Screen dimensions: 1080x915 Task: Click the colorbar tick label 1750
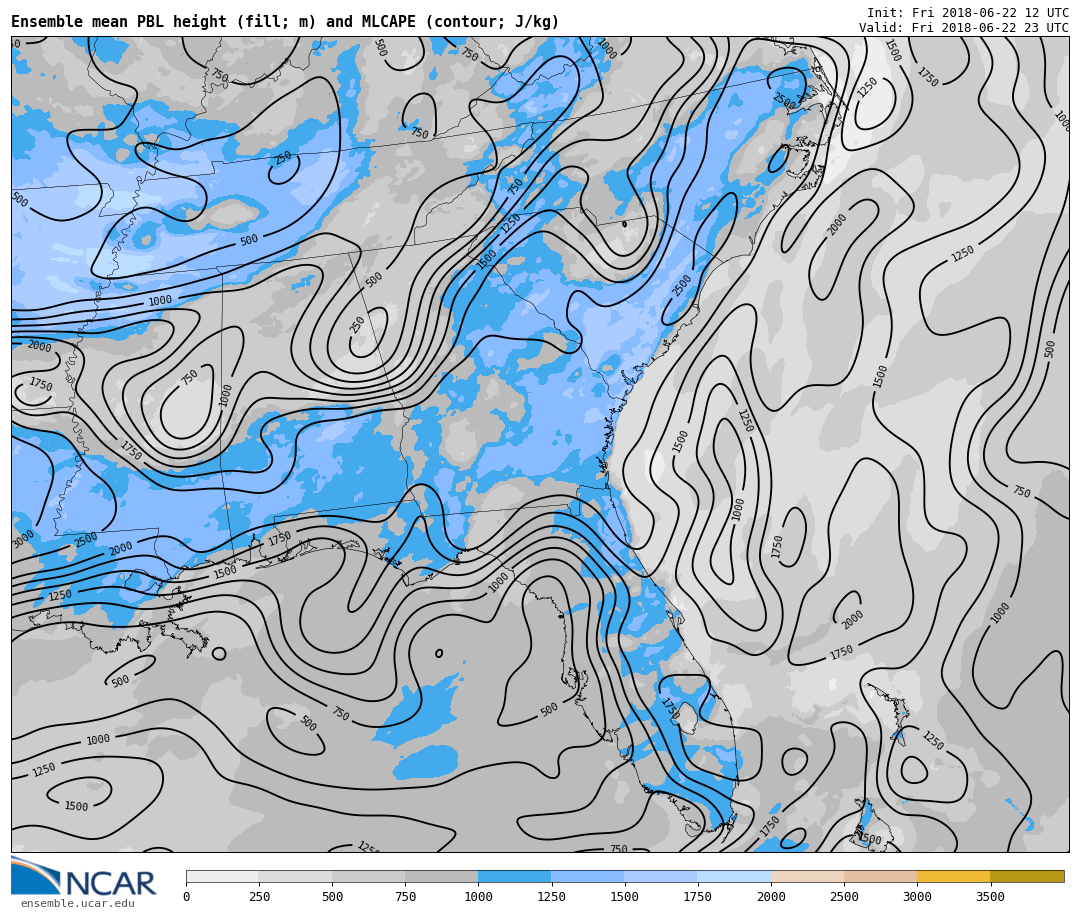tap(698, 896)
